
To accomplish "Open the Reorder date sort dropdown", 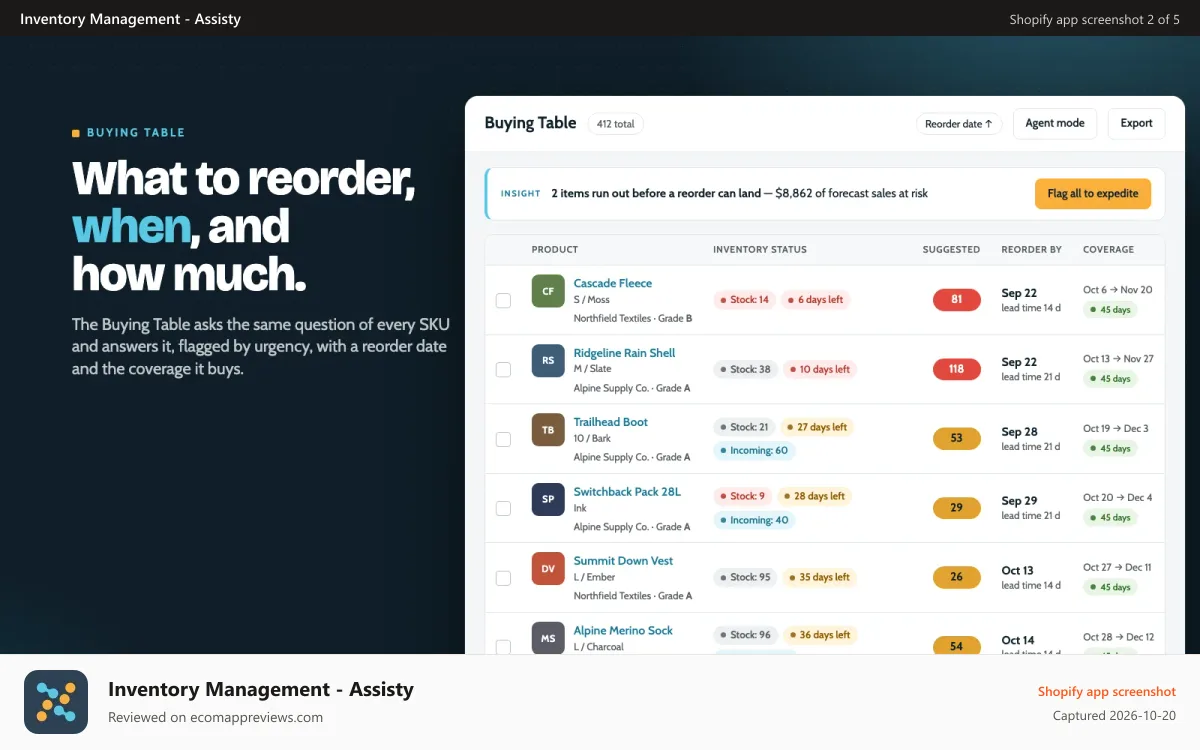I will pyautogui.click(x=959, y=124).
